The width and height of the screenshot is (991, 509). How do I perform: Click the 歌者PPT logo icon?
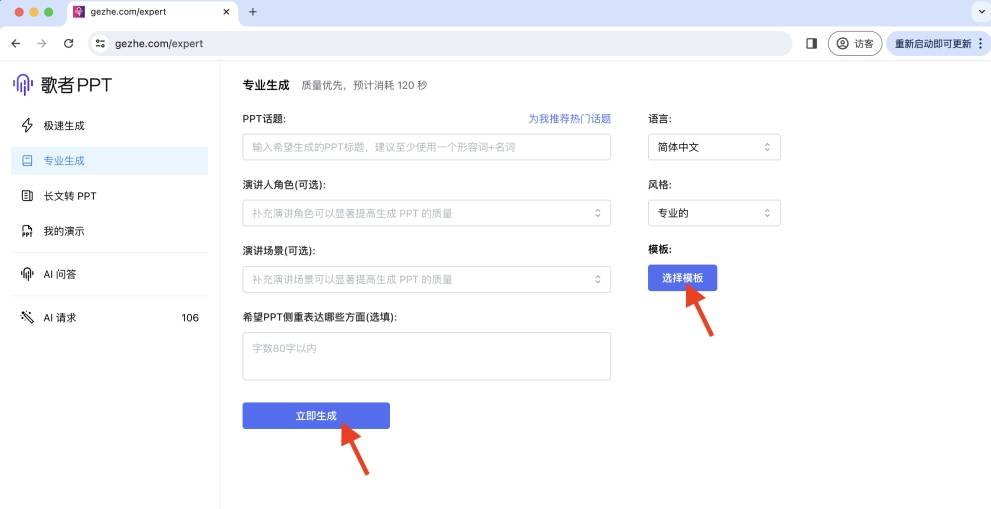coord(23,85)
